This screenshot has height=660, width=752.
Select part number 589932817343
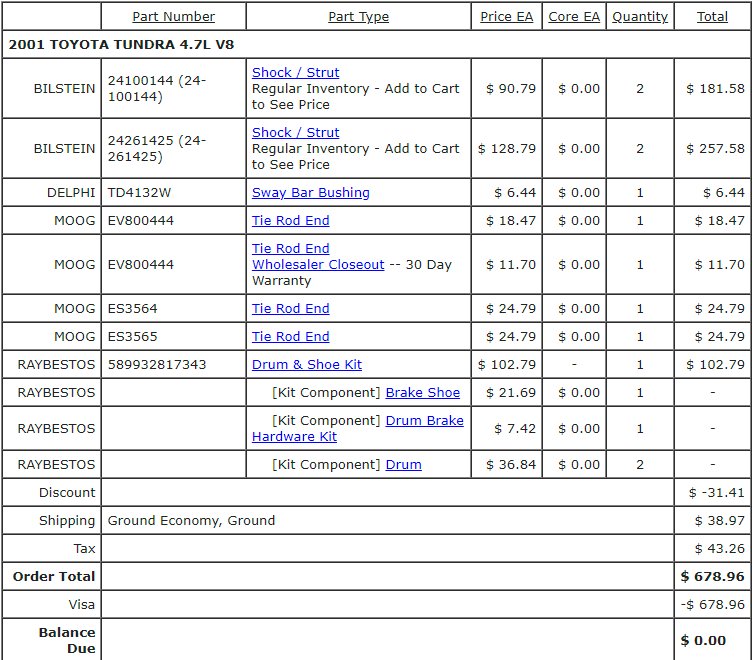coord(157,365)
